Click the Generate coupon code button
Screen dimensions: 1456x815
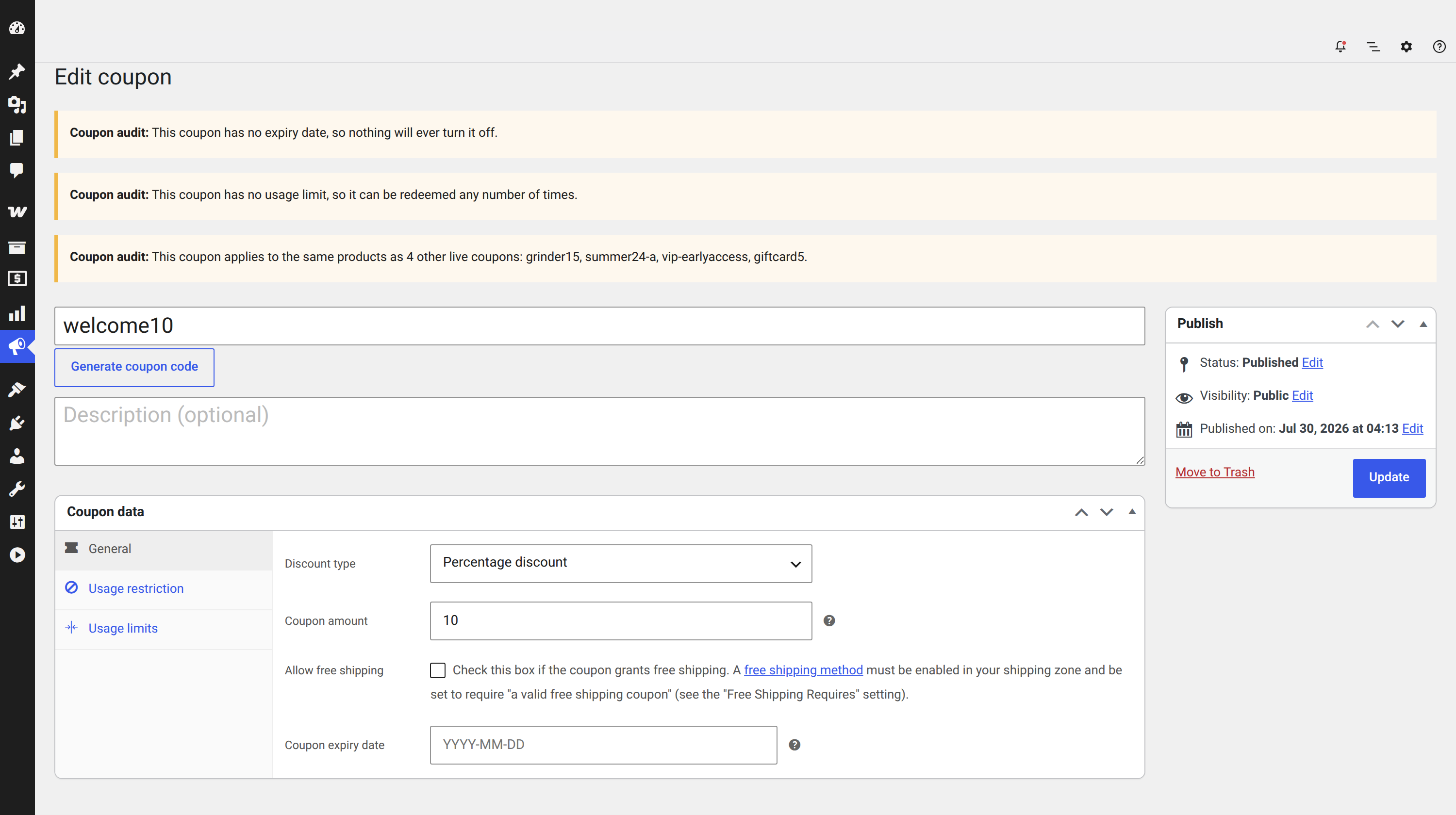coord(134,367)
